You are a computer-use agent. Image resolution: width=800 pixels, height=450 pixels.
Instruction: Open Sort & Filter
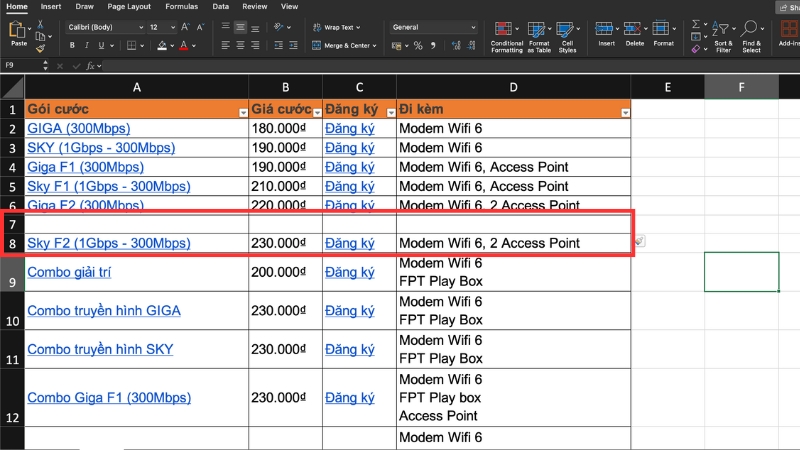click(x=722, y=31)
